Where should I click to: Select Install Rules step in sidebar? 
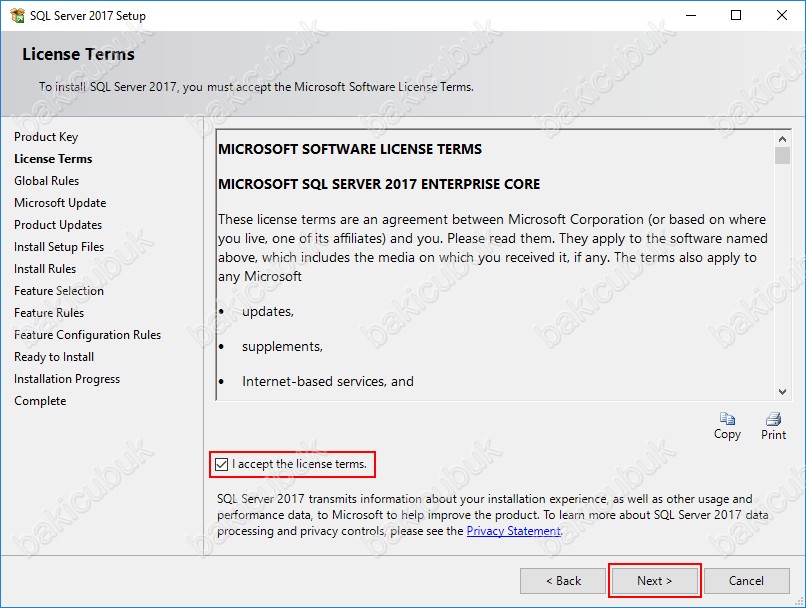tap(45, 269)
